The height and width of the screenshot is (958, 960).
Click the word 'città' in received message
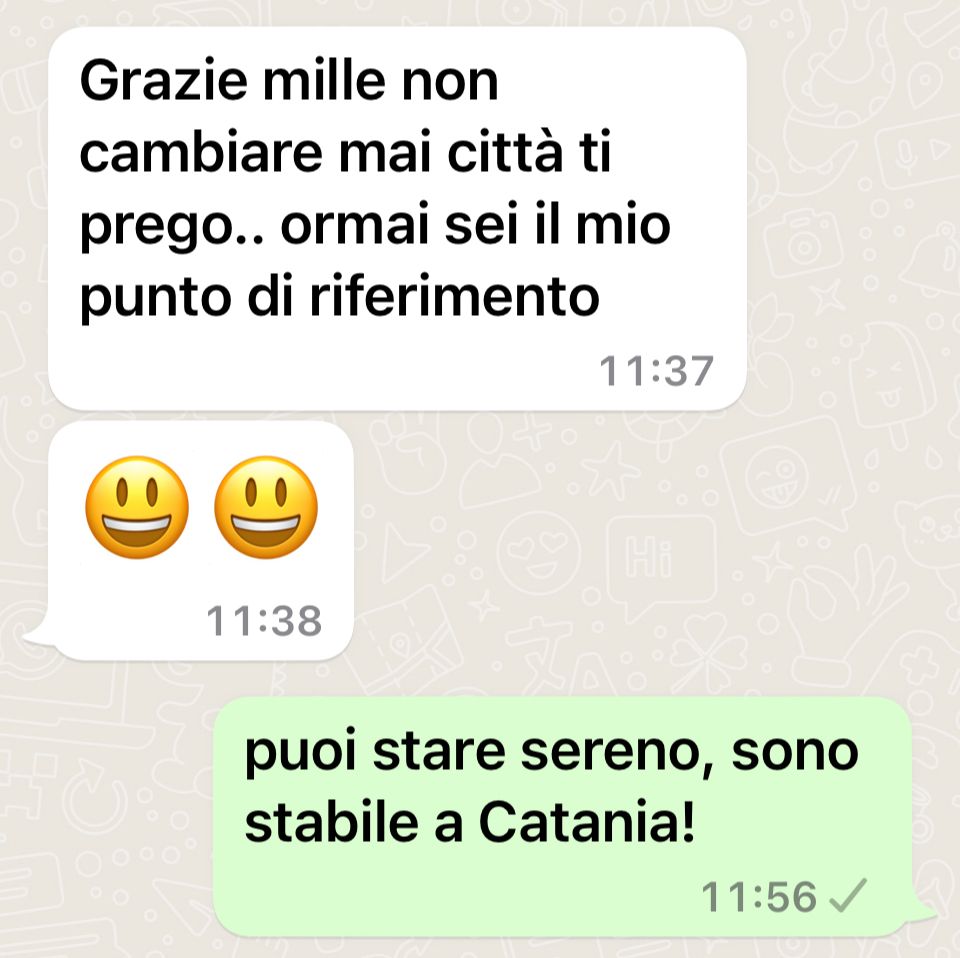(x=504, y=152)
